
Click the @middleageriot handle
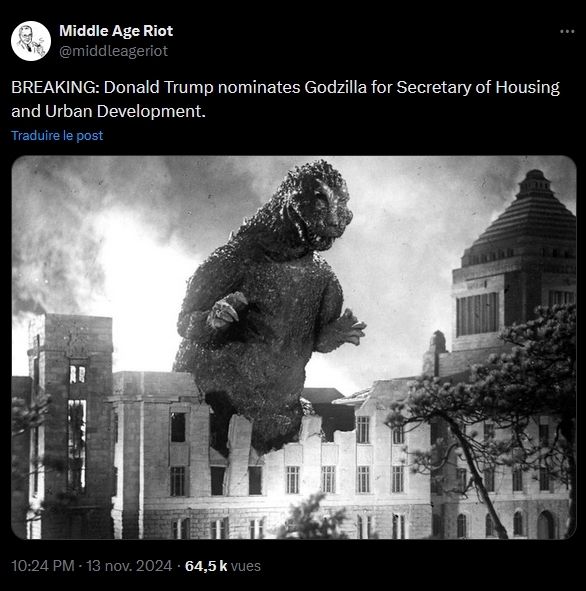coord(113,51)
